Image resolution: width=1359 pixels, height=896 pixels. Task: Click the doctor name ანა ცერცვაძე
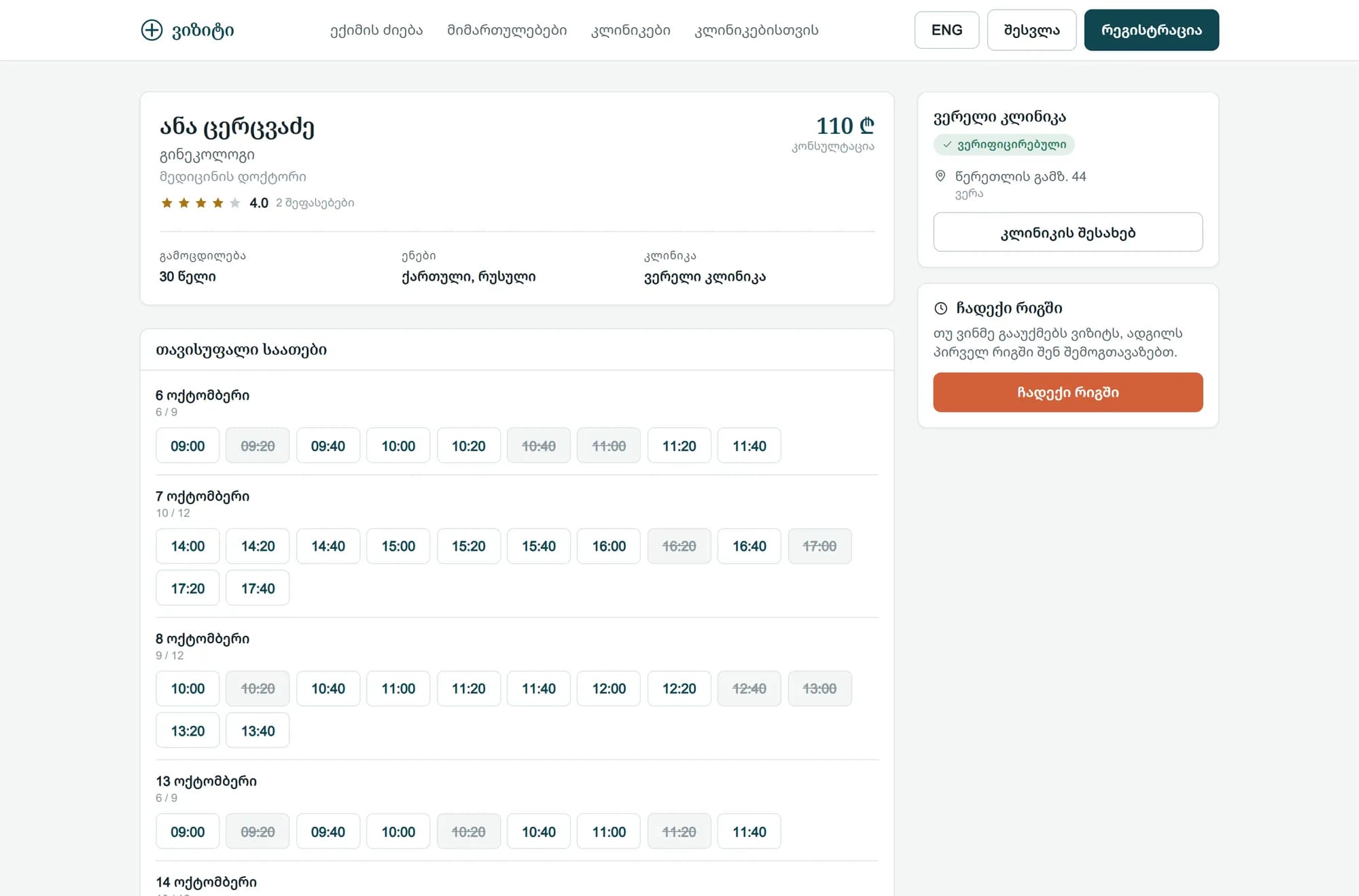click(x=237, y=127)
